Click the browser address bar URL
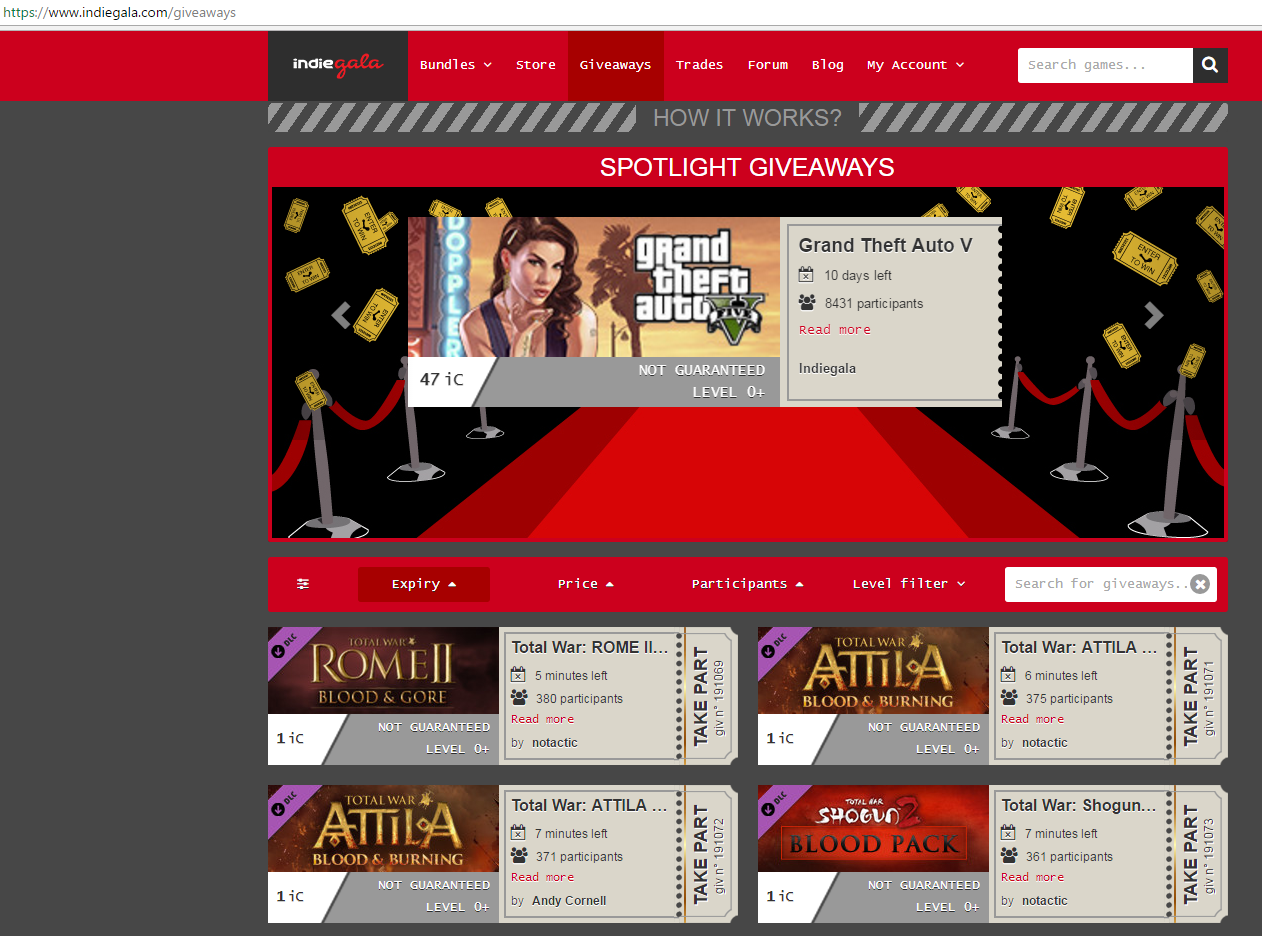 pyautogui.click(x=120, y=13)
